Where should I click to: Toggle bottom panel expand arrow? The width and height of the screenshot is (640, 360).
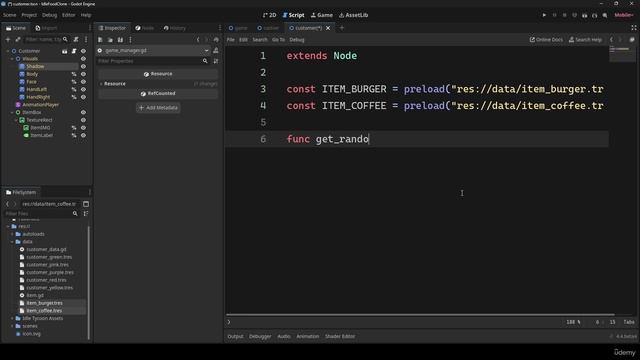click(229, 322)
